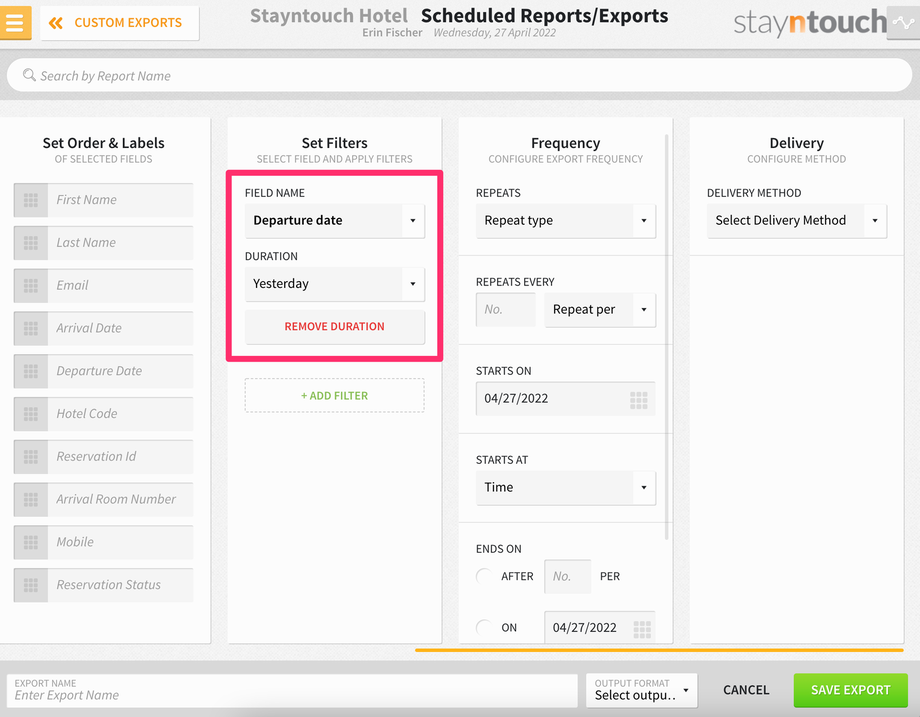The width and height of the screenshot is (920, 717).
Task: Click the Export Name input field
Action: (292, 690)
